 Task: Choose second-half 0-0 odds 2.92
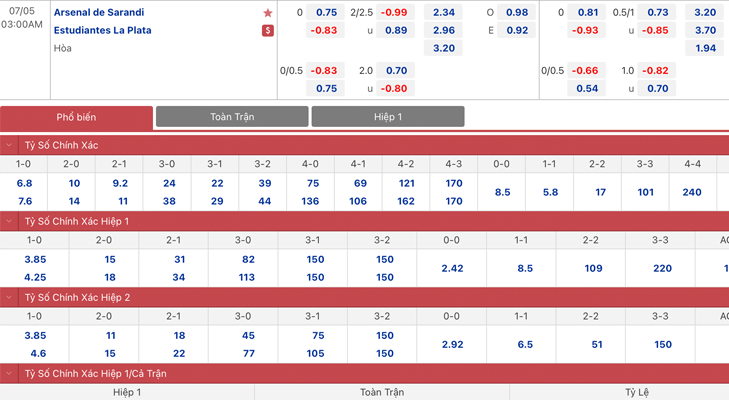[x=452, y=345]
